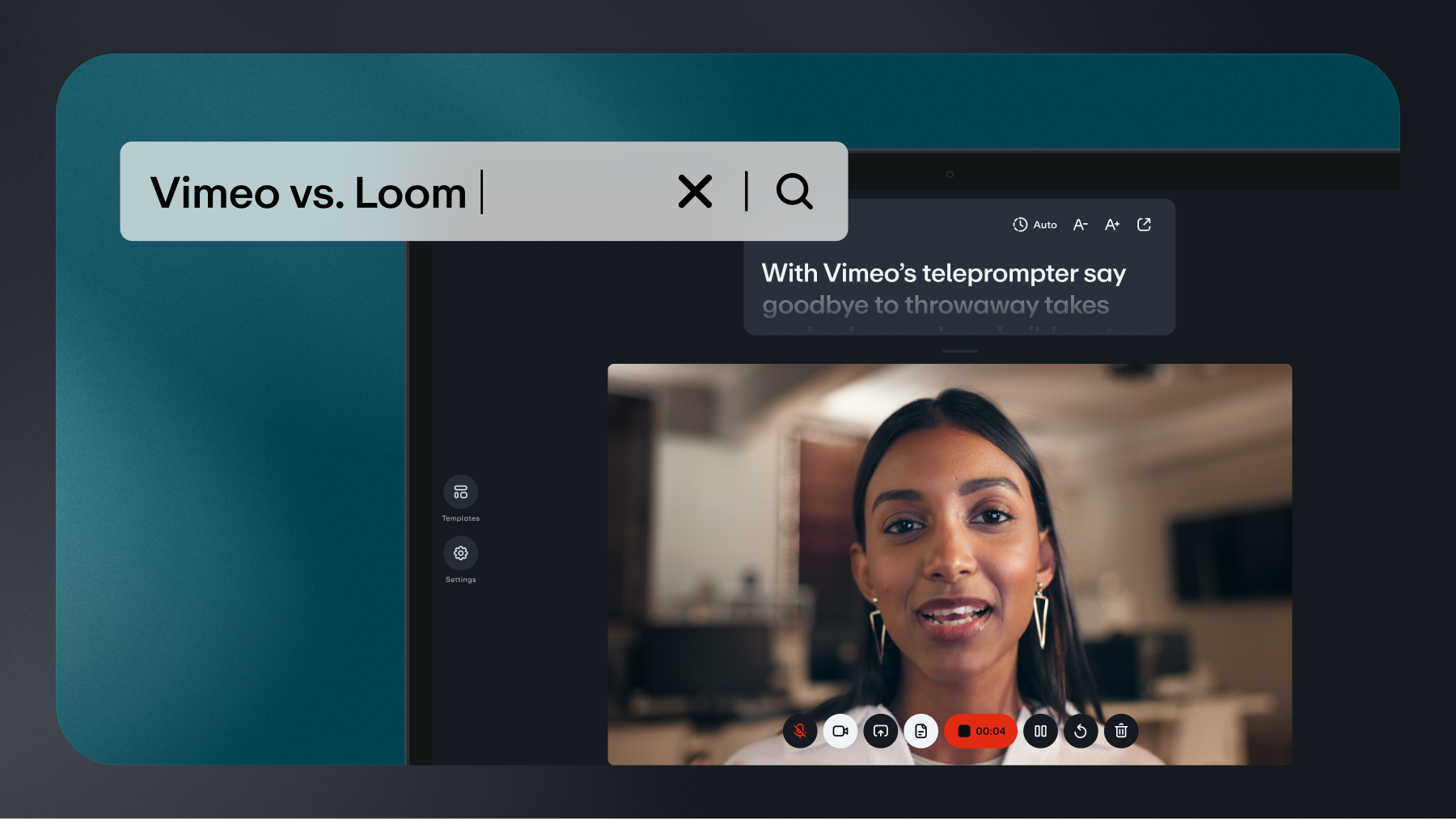Clear the search field with the X icon

click(695, 192)
